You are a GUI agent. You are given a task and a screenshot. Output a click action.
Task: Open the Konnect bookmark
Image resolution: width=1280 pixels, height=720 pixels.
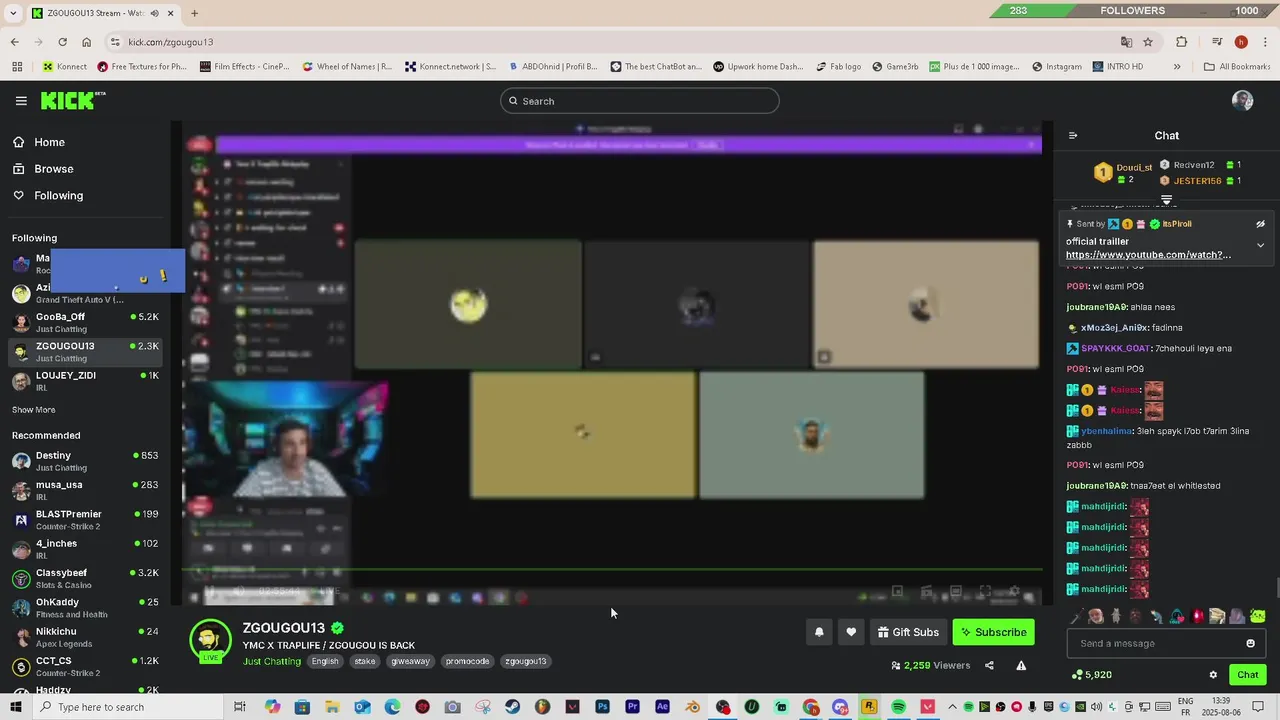[64, 67]
